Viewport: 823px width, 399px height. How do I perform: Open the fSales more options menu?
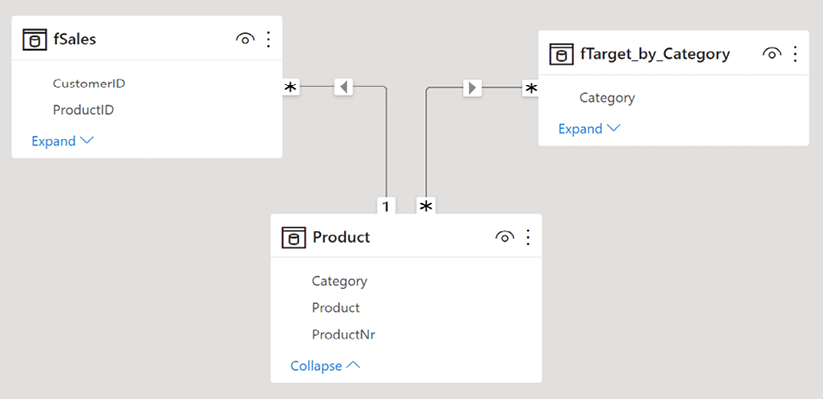tap(269, 39)
